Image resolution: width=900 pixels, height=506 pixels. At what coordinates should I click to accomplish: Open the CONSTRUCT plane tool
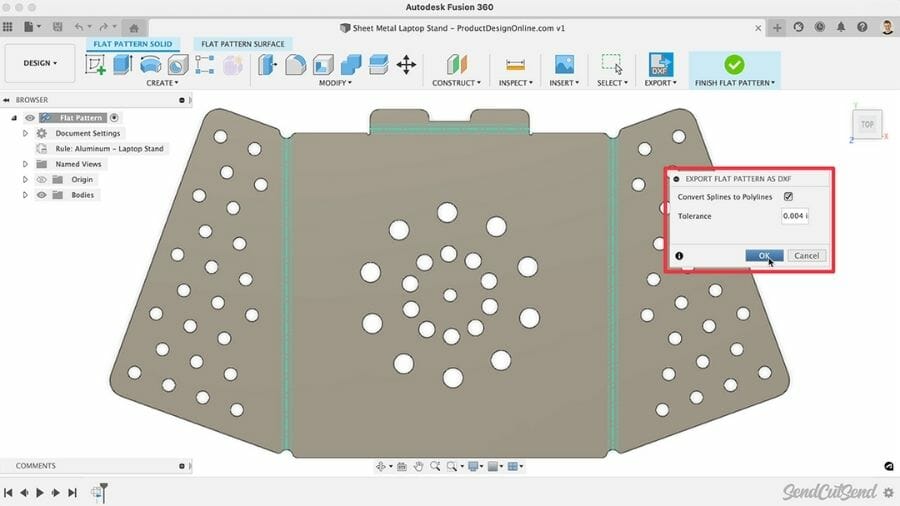coord(457,64)
